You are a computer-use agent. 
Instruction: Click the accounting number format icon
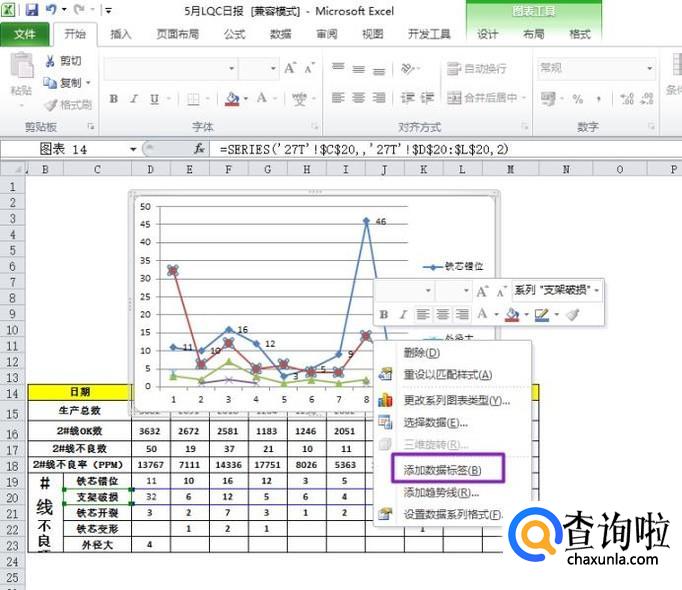(x=548, y=99)
